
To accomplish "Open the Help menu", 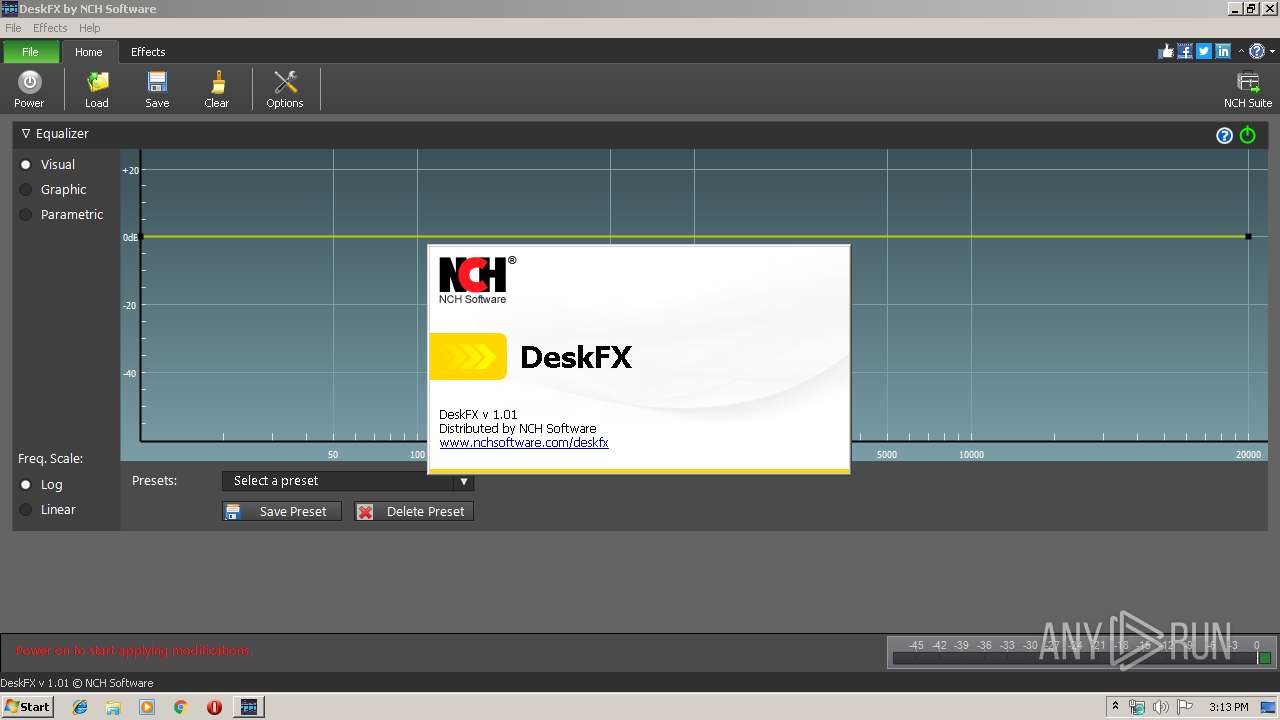I will (89, 28).
